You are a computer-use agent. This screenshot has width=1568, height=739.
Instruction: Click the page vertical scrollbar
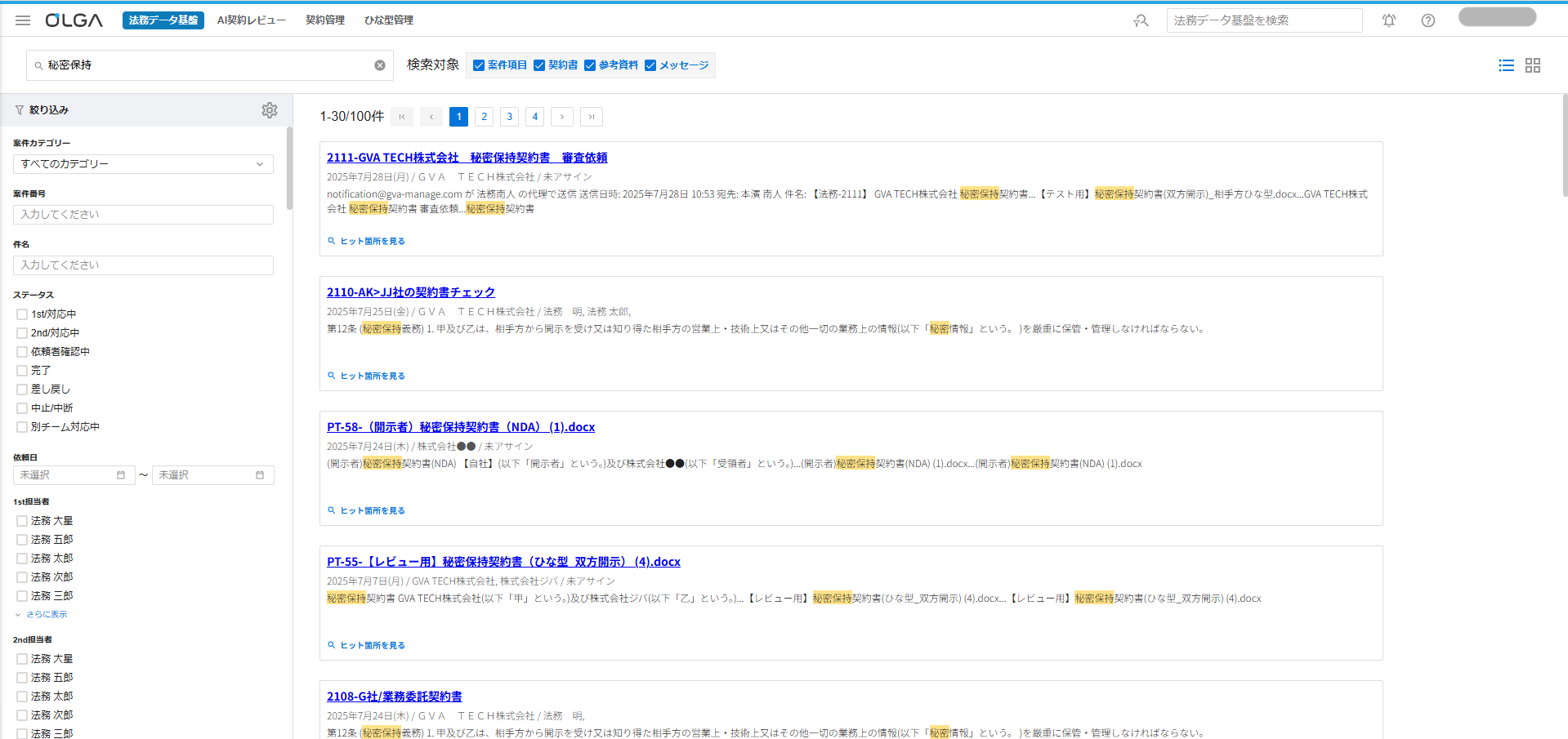1565,145
